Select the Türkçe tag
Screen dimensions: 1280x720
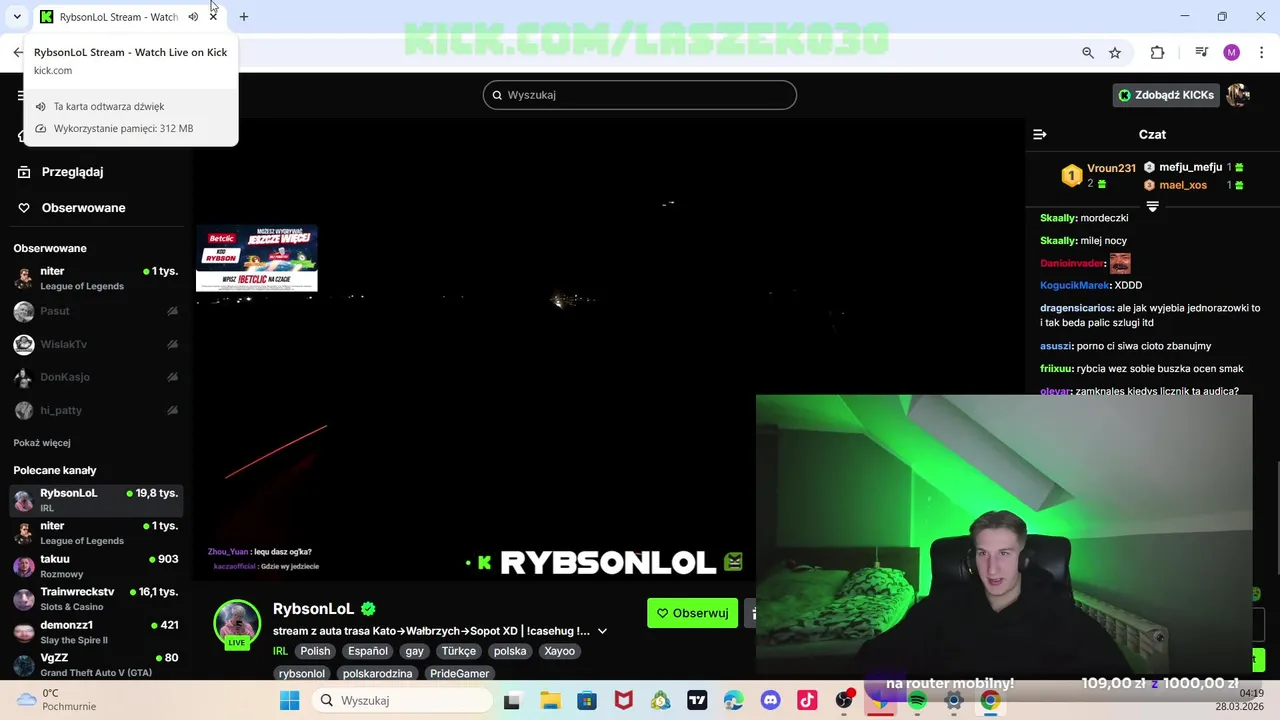[x=459, y=651]
